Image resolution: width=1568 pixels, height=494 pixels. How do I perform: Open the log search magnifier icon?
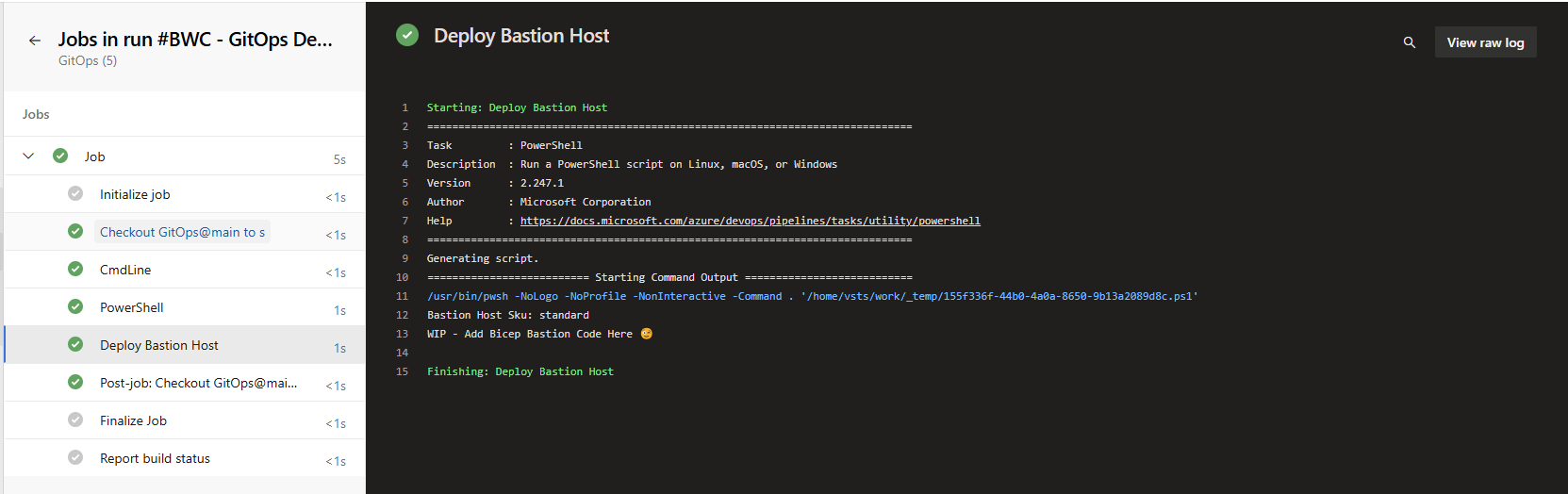pyautogui.click(x=1410, y=42)
